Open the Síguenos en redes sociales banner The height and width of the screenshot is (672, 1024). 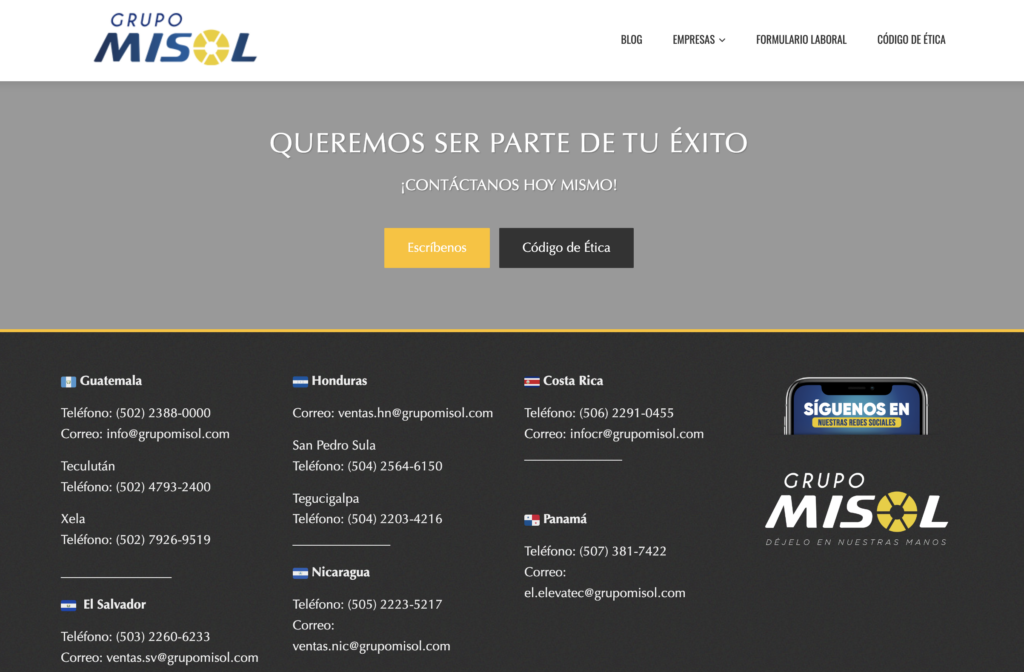tap(856, 406)
